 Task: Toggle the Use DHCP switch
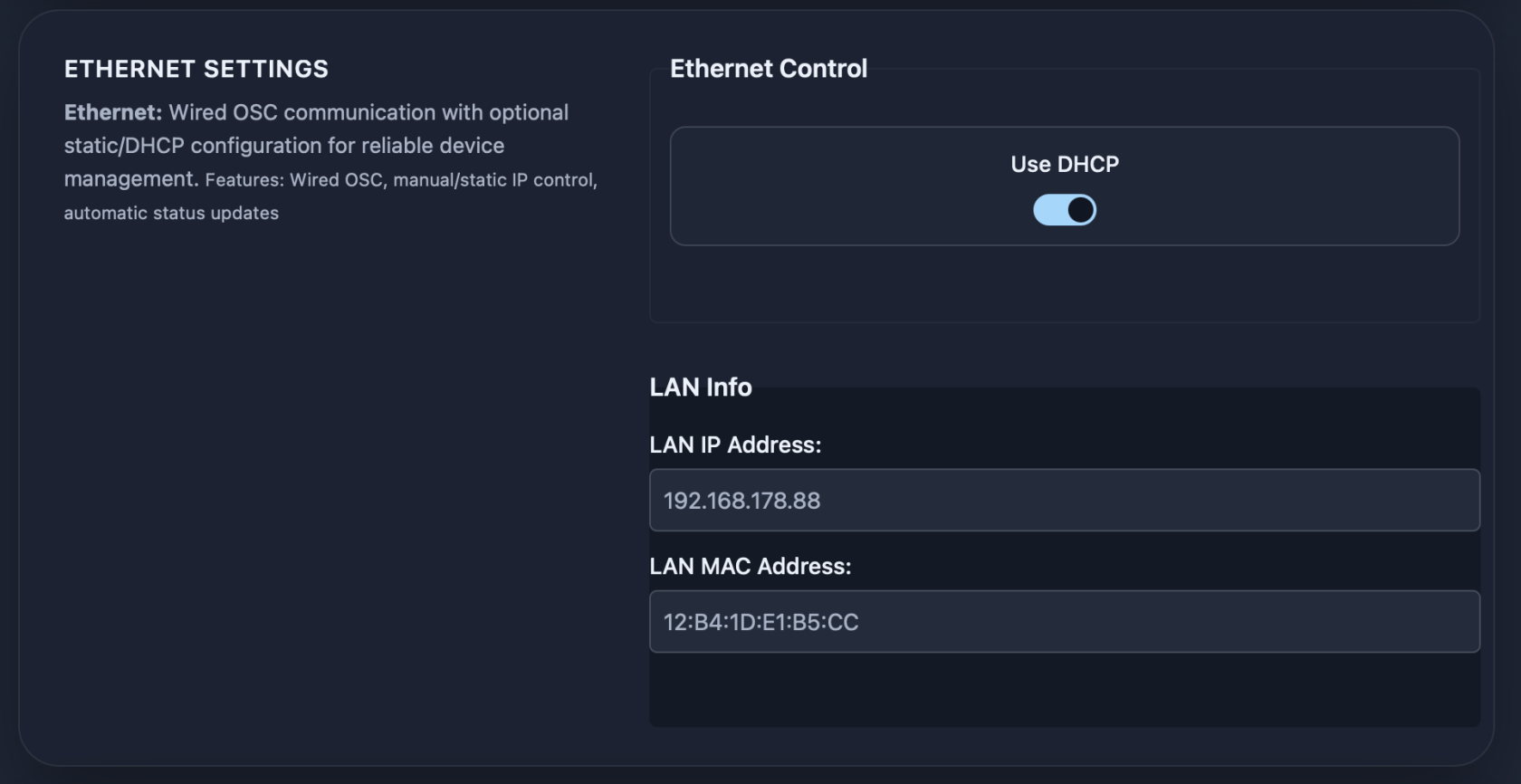(x=1064, y=210)
